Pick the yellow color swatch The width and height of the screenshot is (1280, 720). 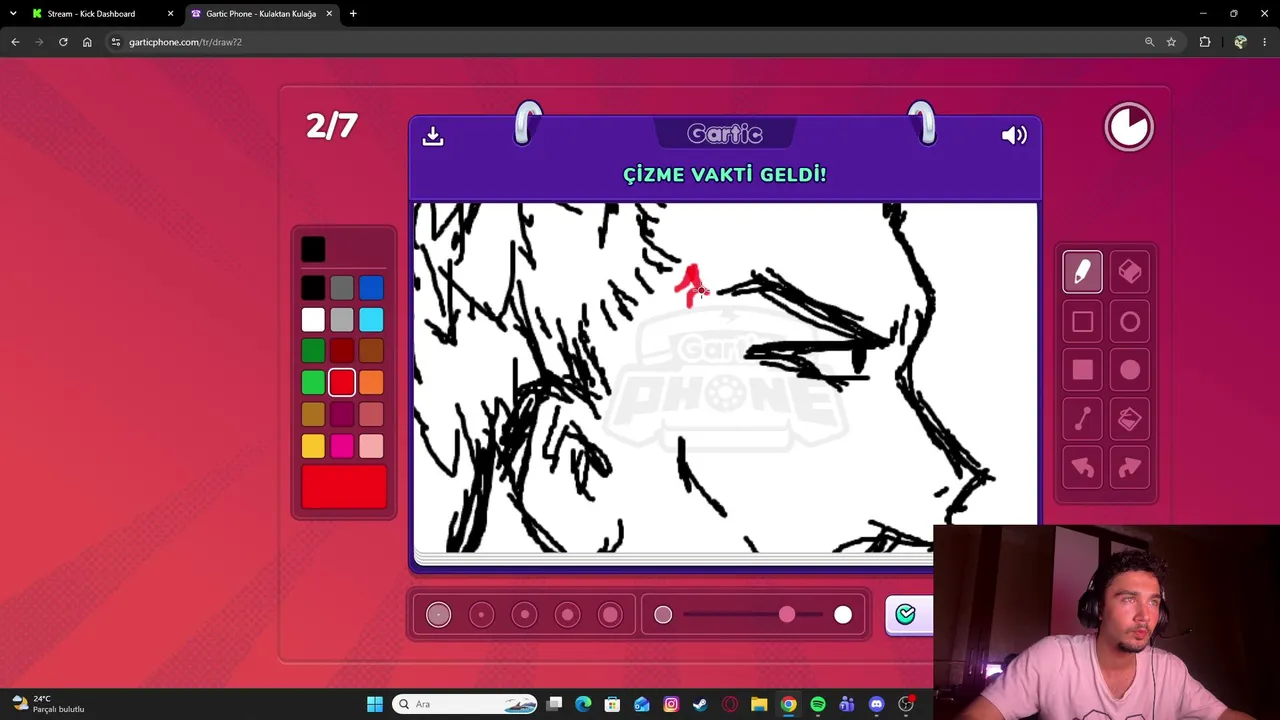[x=313, y=446]
